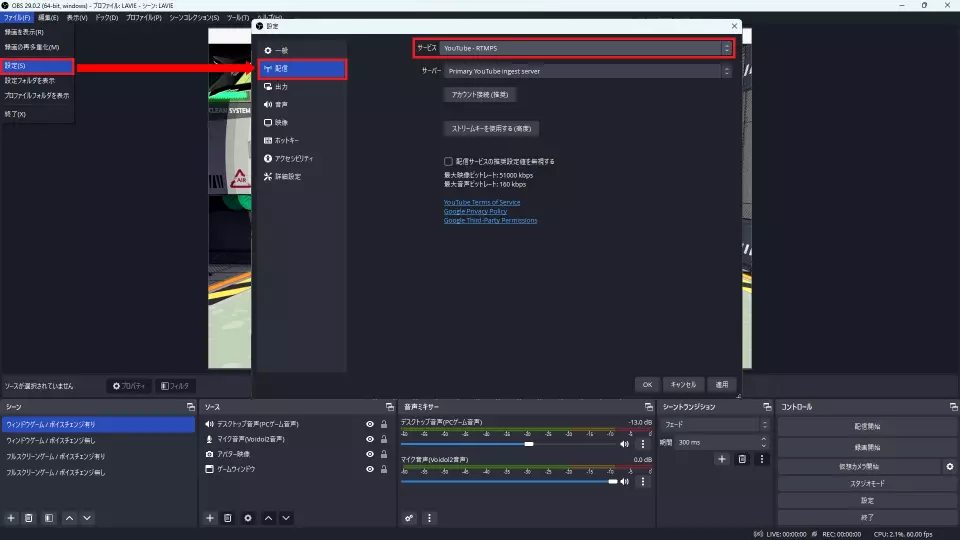The width and height of the screenshot is (960, 540).
Task: Choose 設定(S) in the File menu
Action: (37, 66)
